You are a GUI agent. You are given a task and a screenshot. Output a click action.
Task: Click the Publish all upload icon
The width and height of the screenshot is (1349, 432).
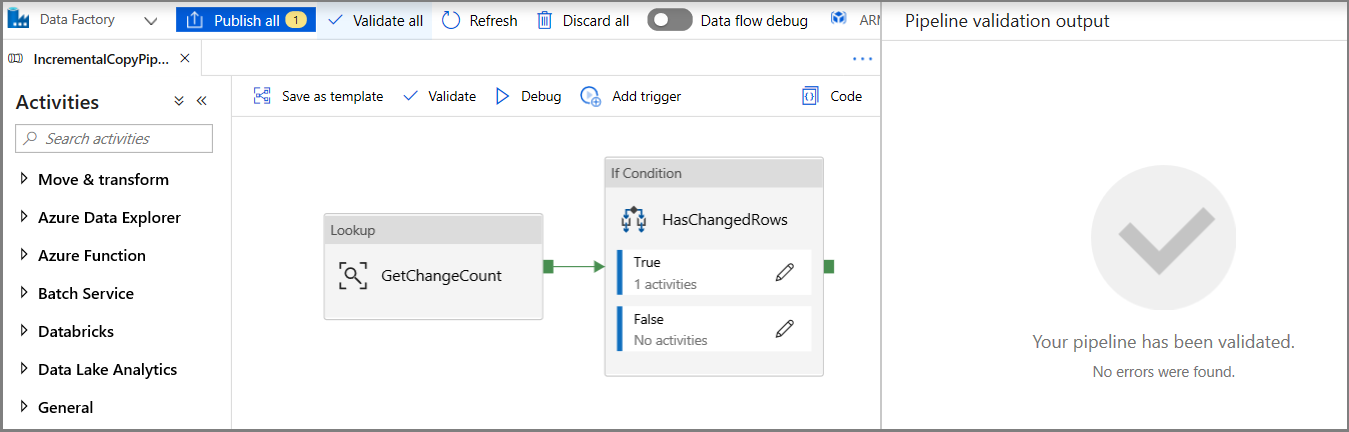pyautogui.click(x=195, y=20)
